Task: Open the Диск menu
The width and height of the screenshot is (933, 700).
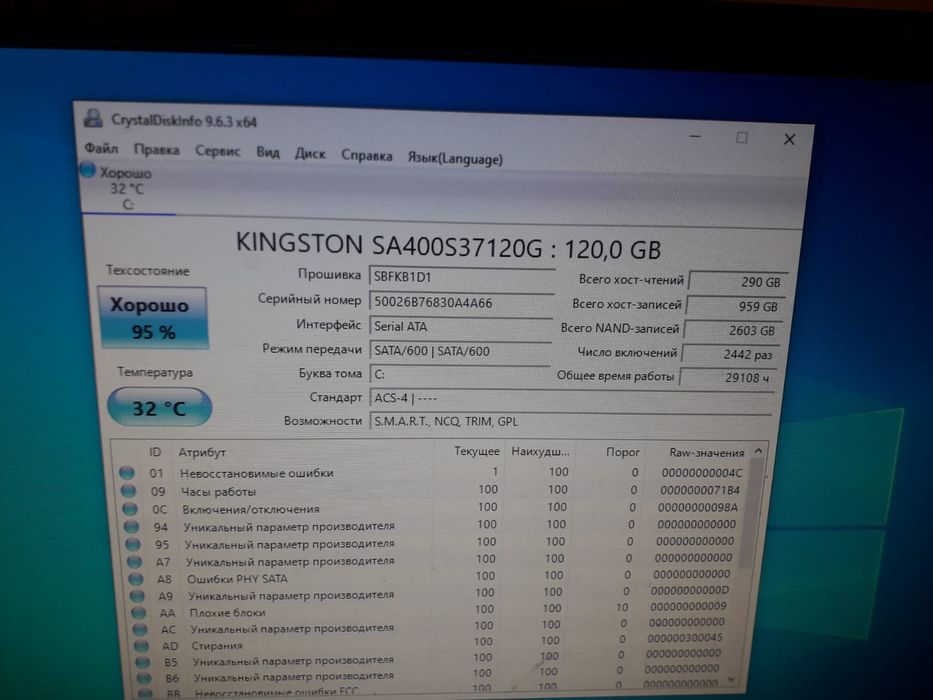Action: tap(310, 154)
